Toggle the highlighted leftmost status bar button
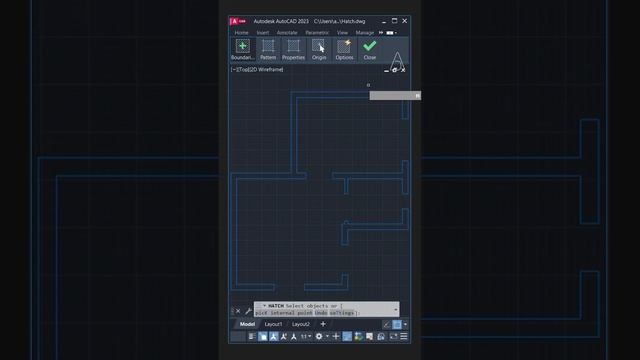This screenshot has height=360, width=640. click(x=262, y=336)
